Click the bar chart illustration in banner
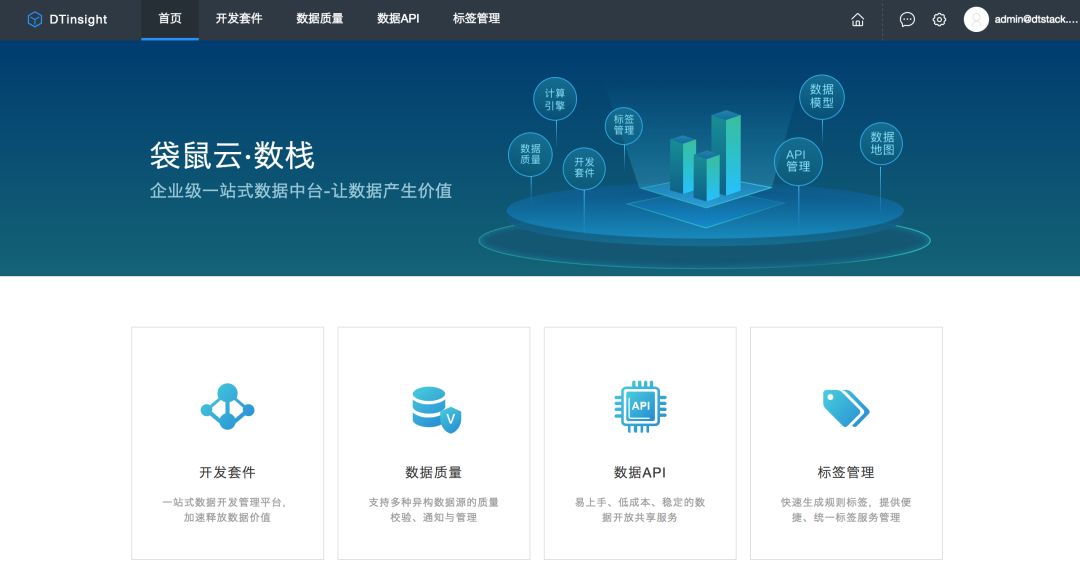Image resolution: width=1080 pixels, height=576 pixels. coord(705,156)
